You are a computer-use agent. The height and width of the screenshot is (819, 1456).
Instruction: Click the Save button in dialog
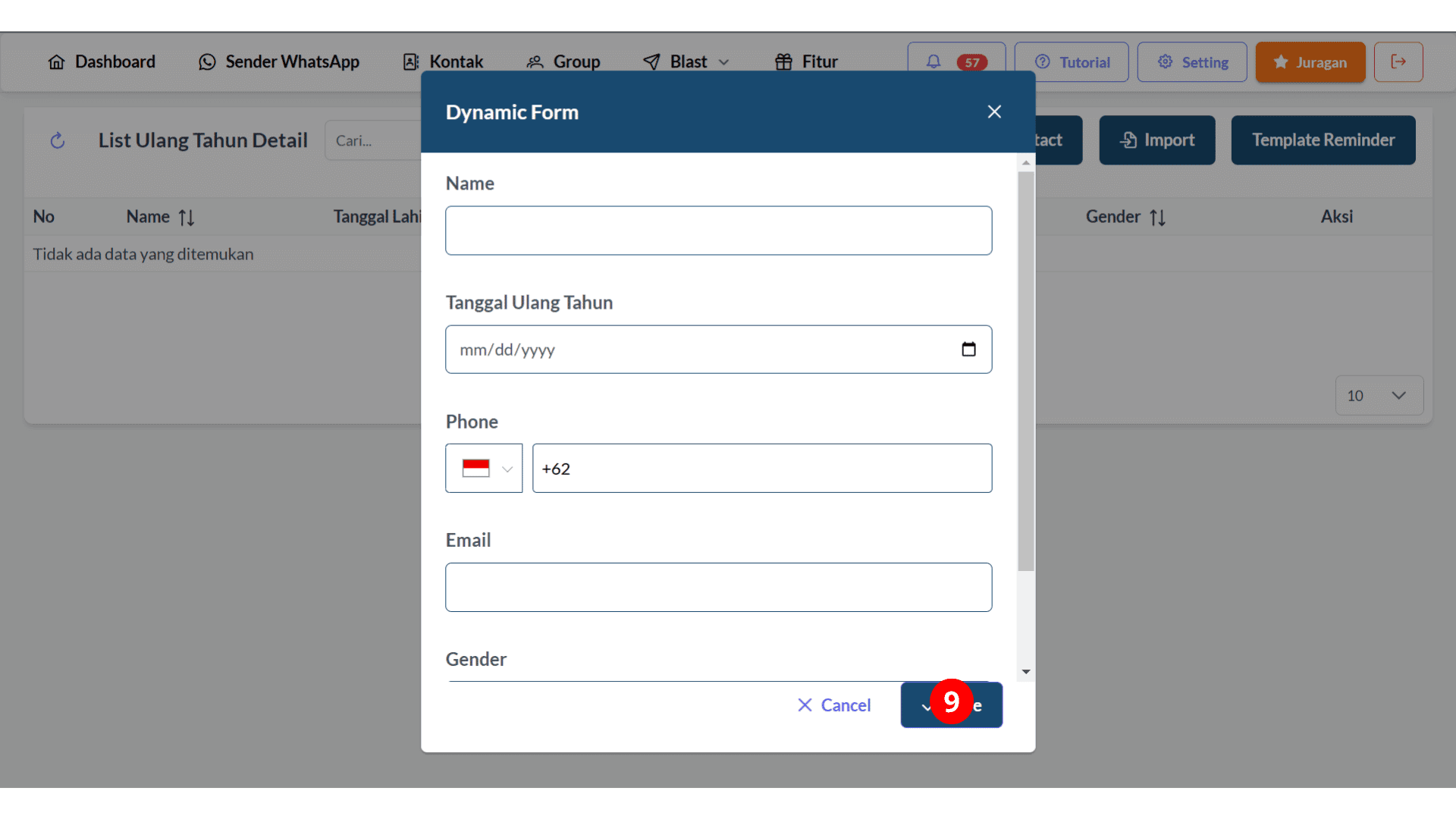pyautogui.click(x=951, y=705)
